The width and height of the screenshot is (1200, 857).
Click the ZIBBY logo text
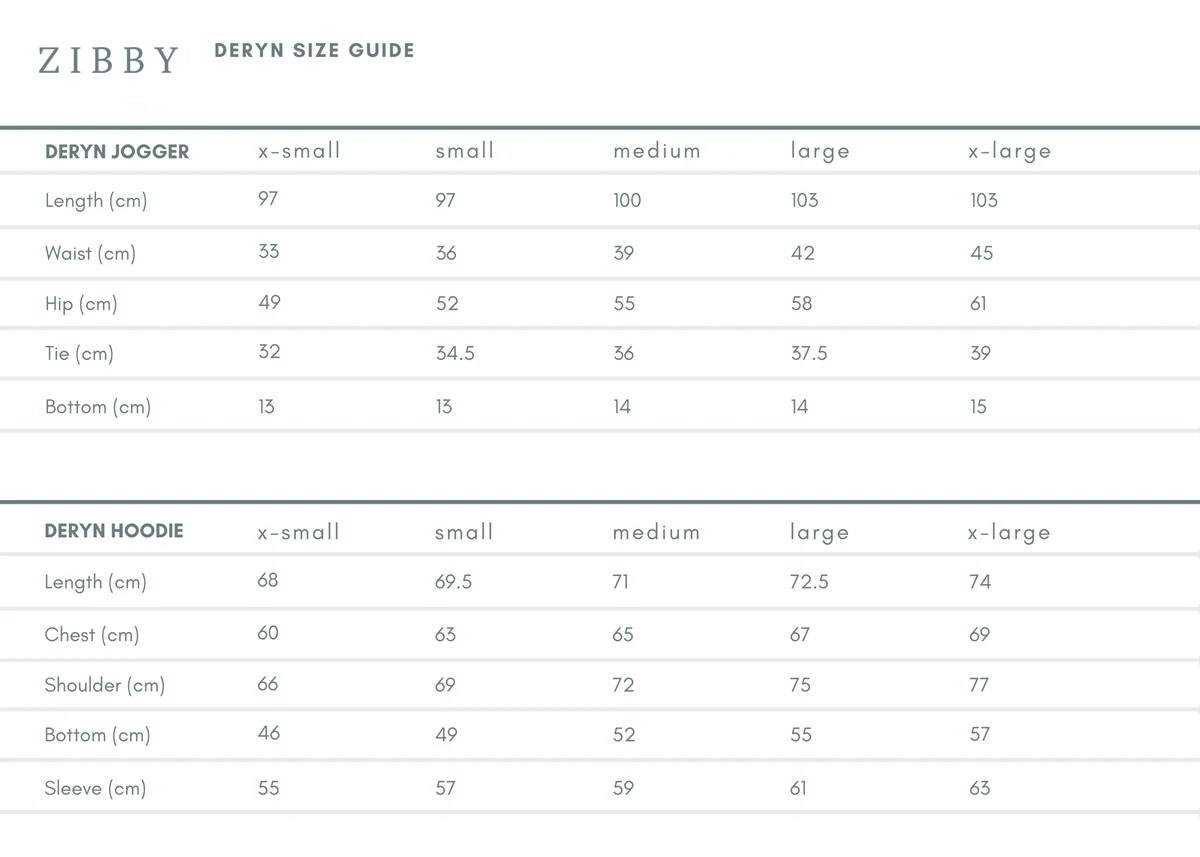[x=108, y=61]
